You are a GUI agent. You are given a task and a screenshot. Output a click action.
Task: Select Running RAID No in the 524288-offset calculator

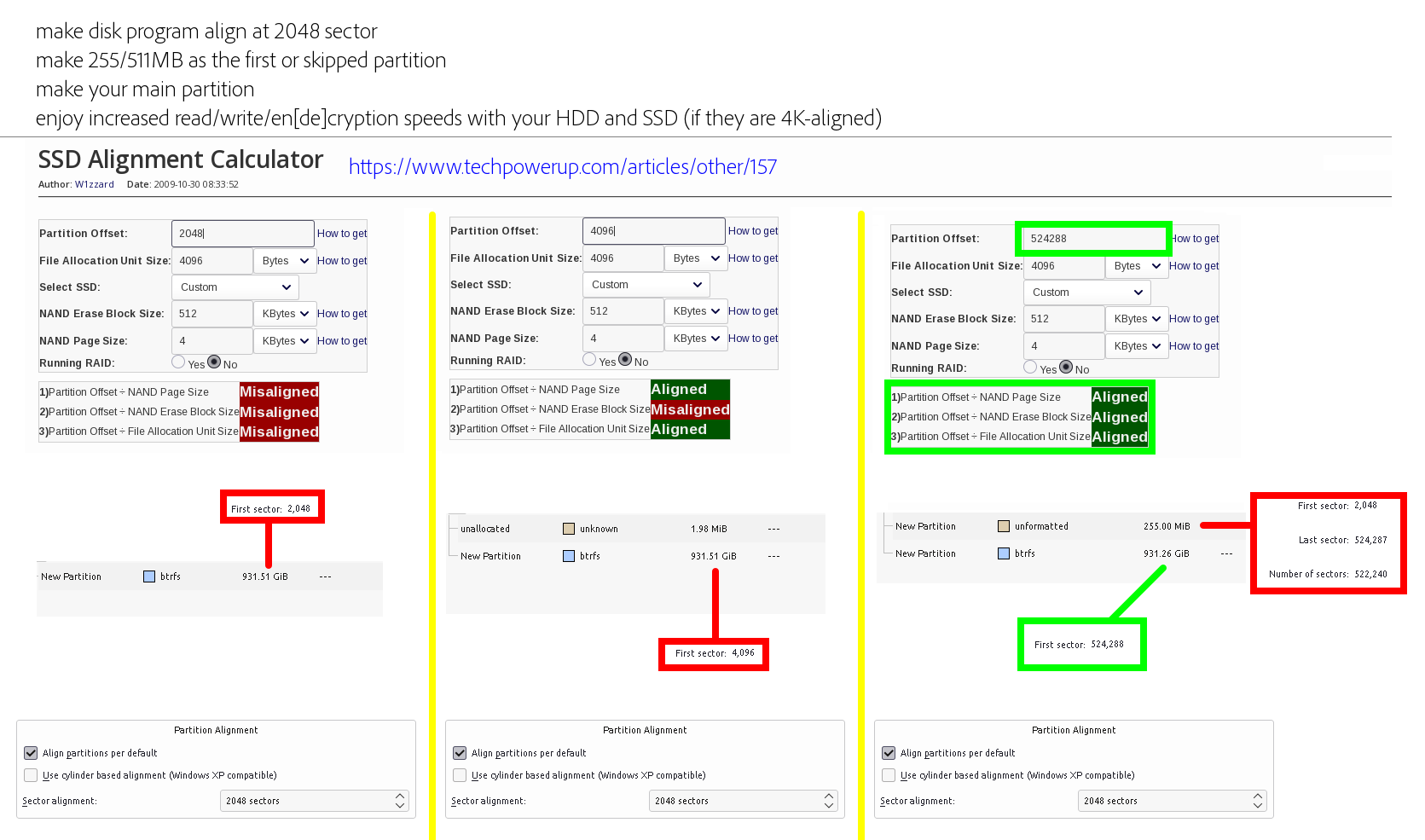click(1067, 368)
